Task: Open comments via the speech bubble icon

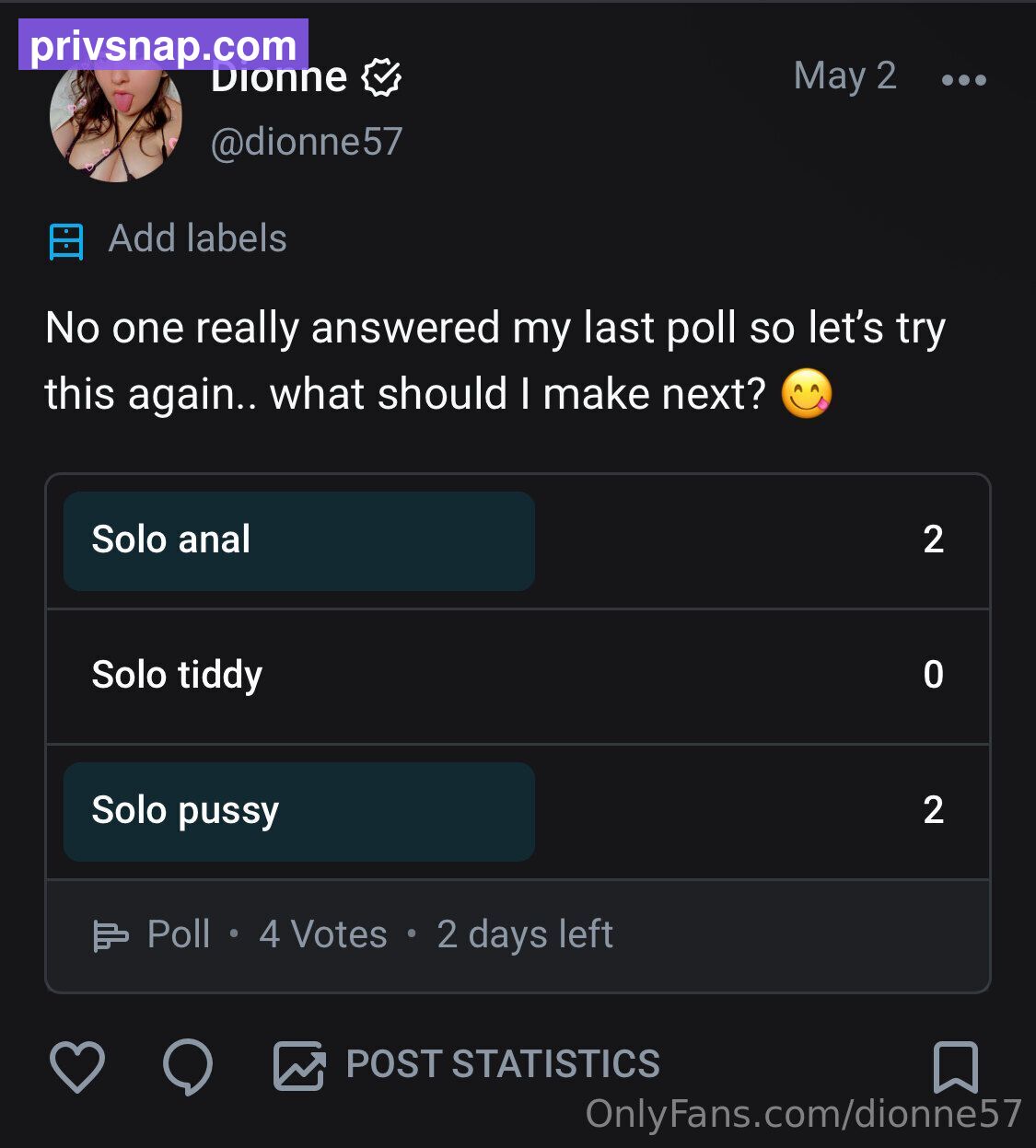Action: (188, 1067)
